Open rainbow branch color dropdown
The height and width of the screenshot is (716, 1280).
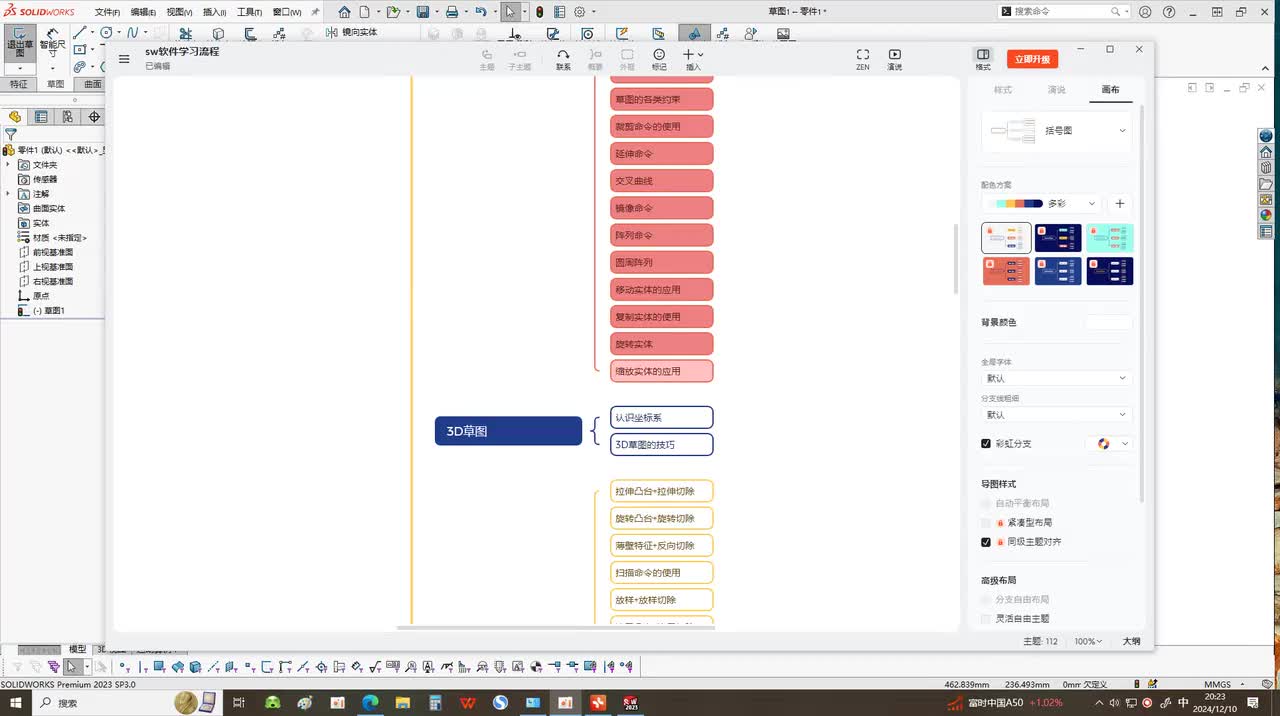point(1109,444)
